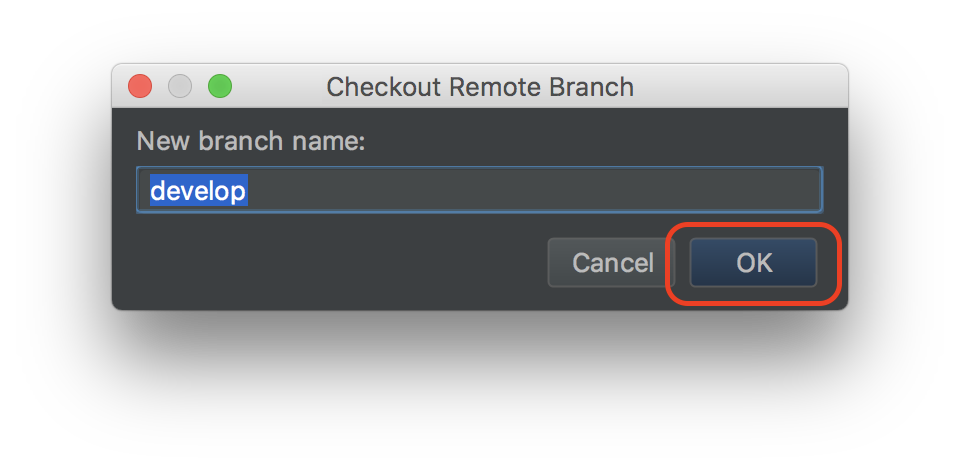Confirm checkout with the OK button
Image resolution: width=960 pixels, height=470 pixels.
click(753, 263)
